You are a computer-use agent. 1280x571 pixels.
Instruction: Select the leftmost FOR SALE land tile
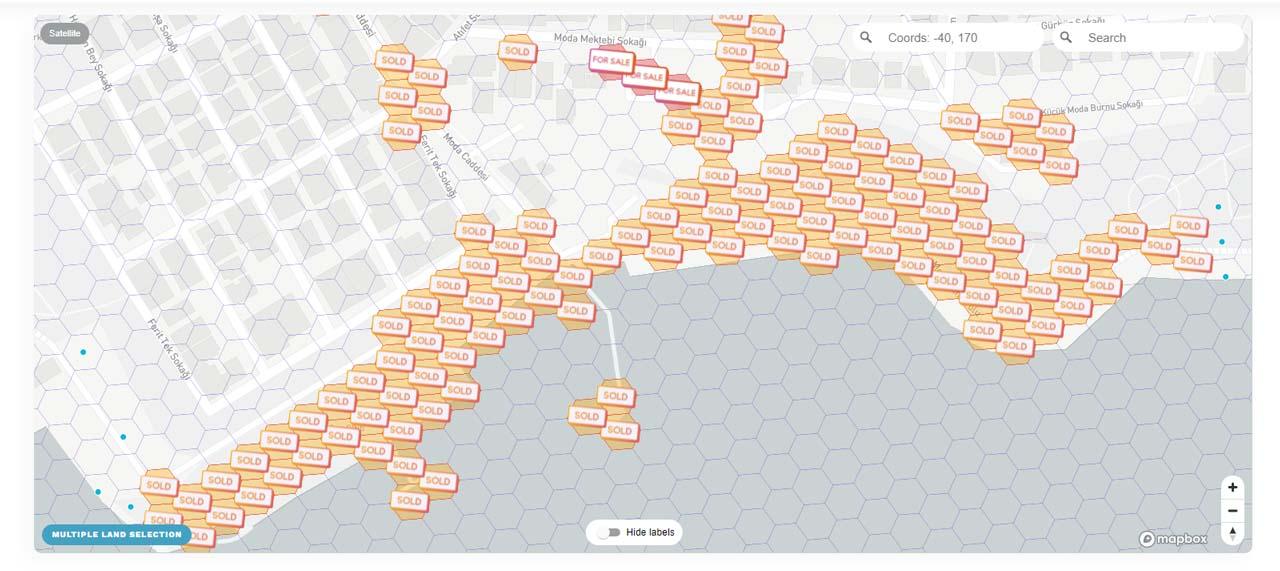[611, 61]
